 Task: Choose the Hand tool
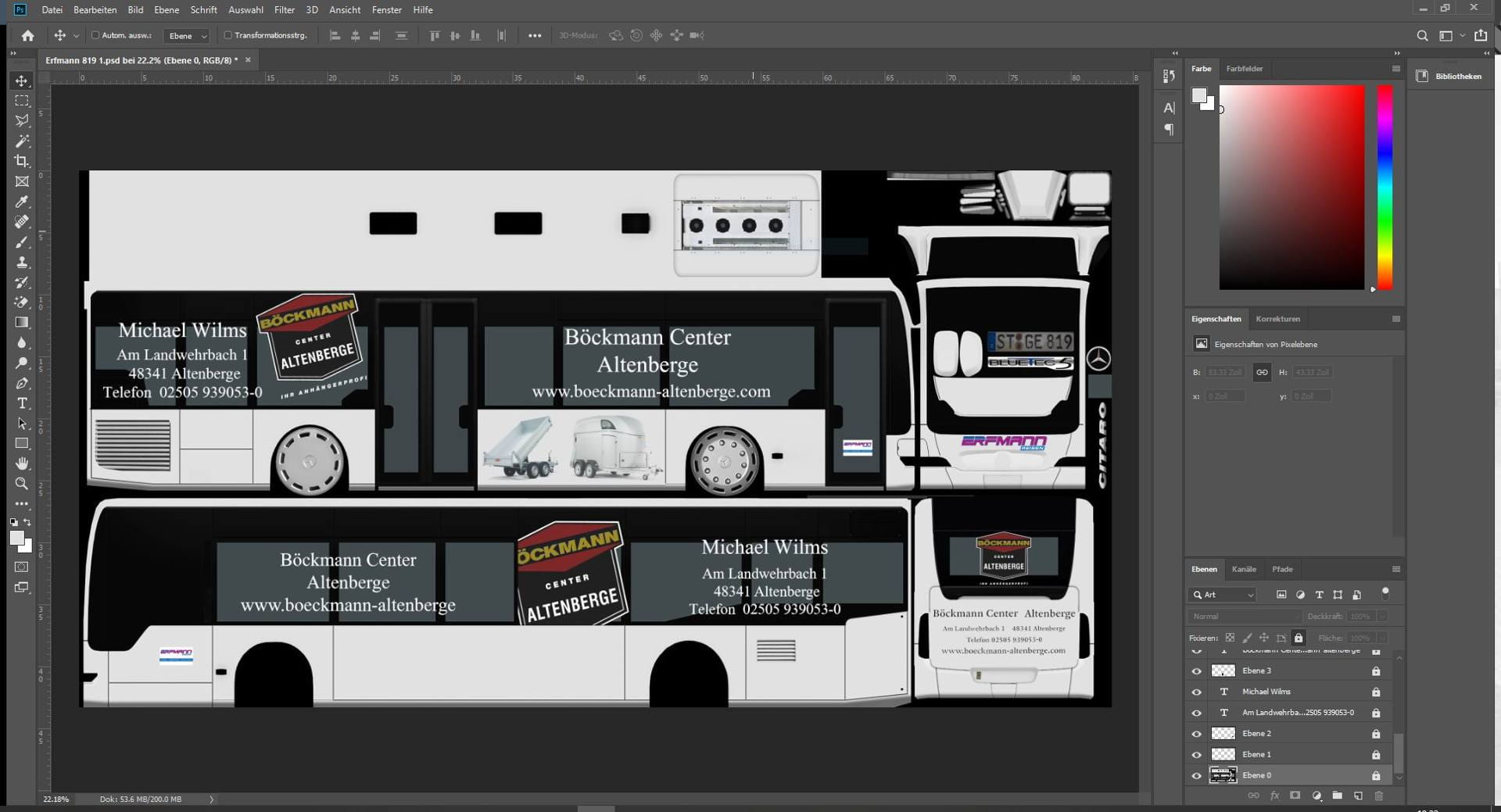[22, 463]
